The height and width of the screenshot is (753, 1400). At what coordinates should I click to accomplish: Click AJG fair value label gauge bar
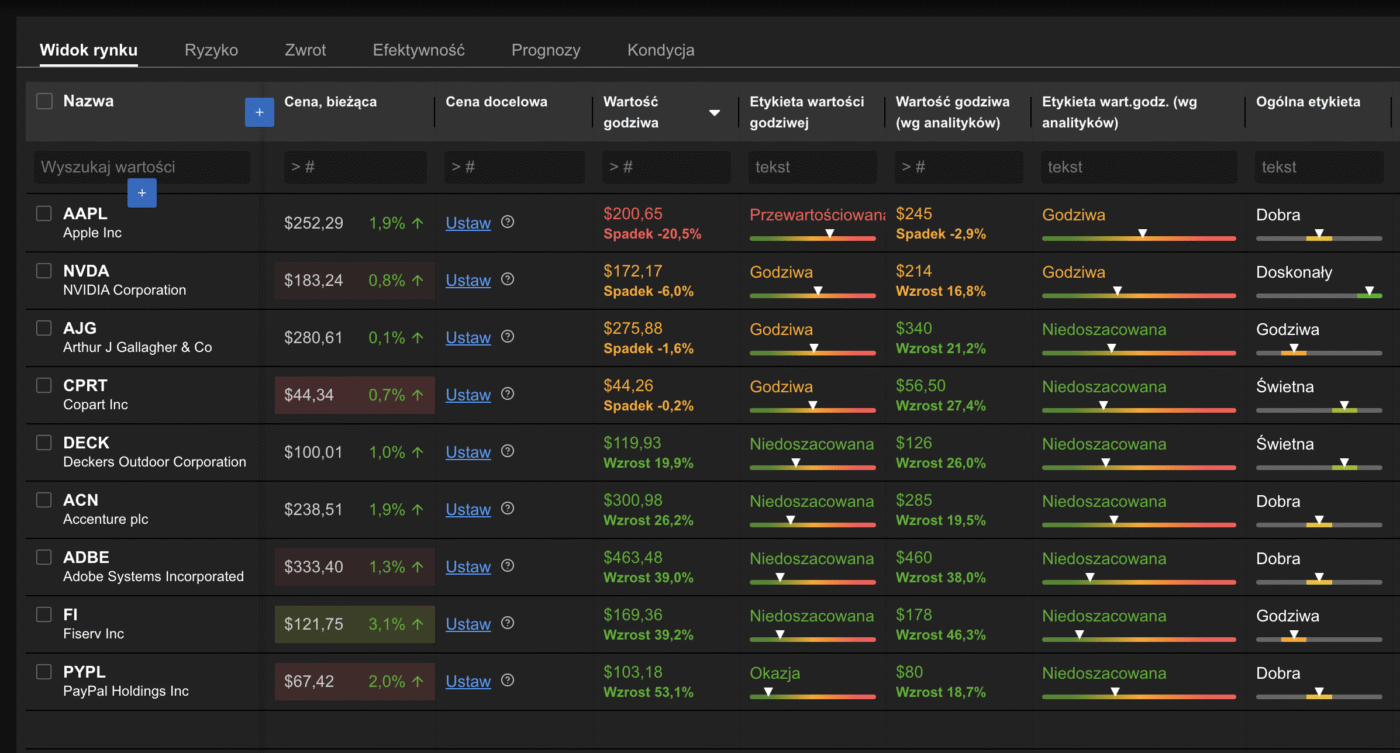[x=812, y=352]
